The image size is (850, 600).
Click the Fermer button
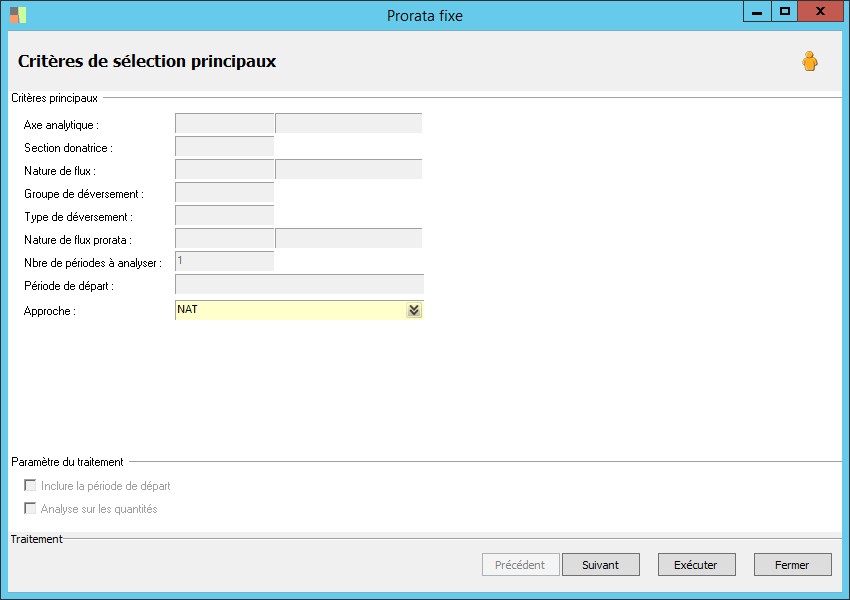[x=792, y=565]
